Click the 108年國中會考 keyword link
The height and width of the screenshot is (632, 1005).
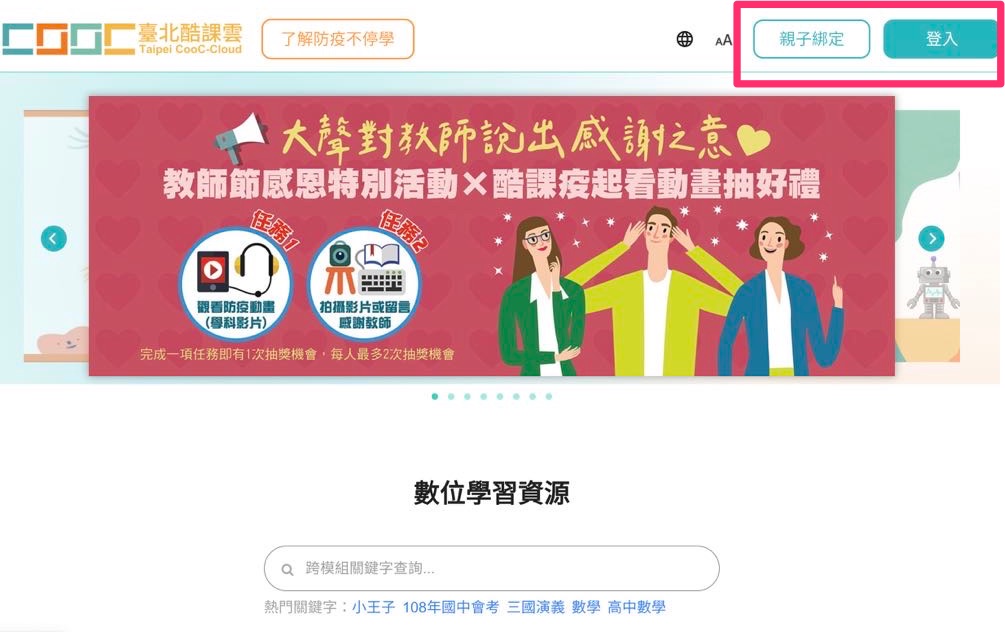451,607
